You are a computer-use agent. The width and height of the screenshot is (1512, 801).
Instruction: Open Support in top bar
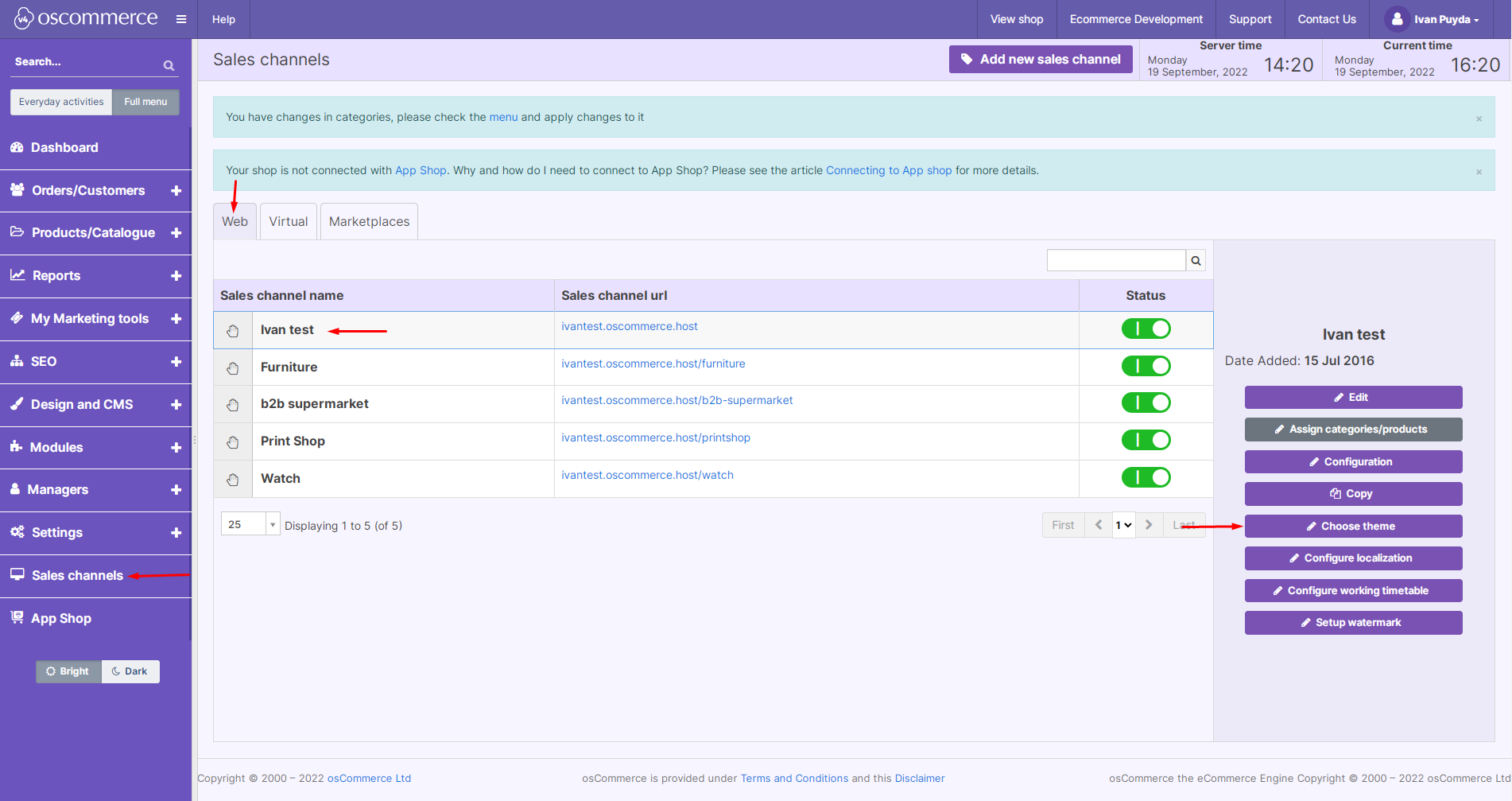click(x=1250, y=19)
